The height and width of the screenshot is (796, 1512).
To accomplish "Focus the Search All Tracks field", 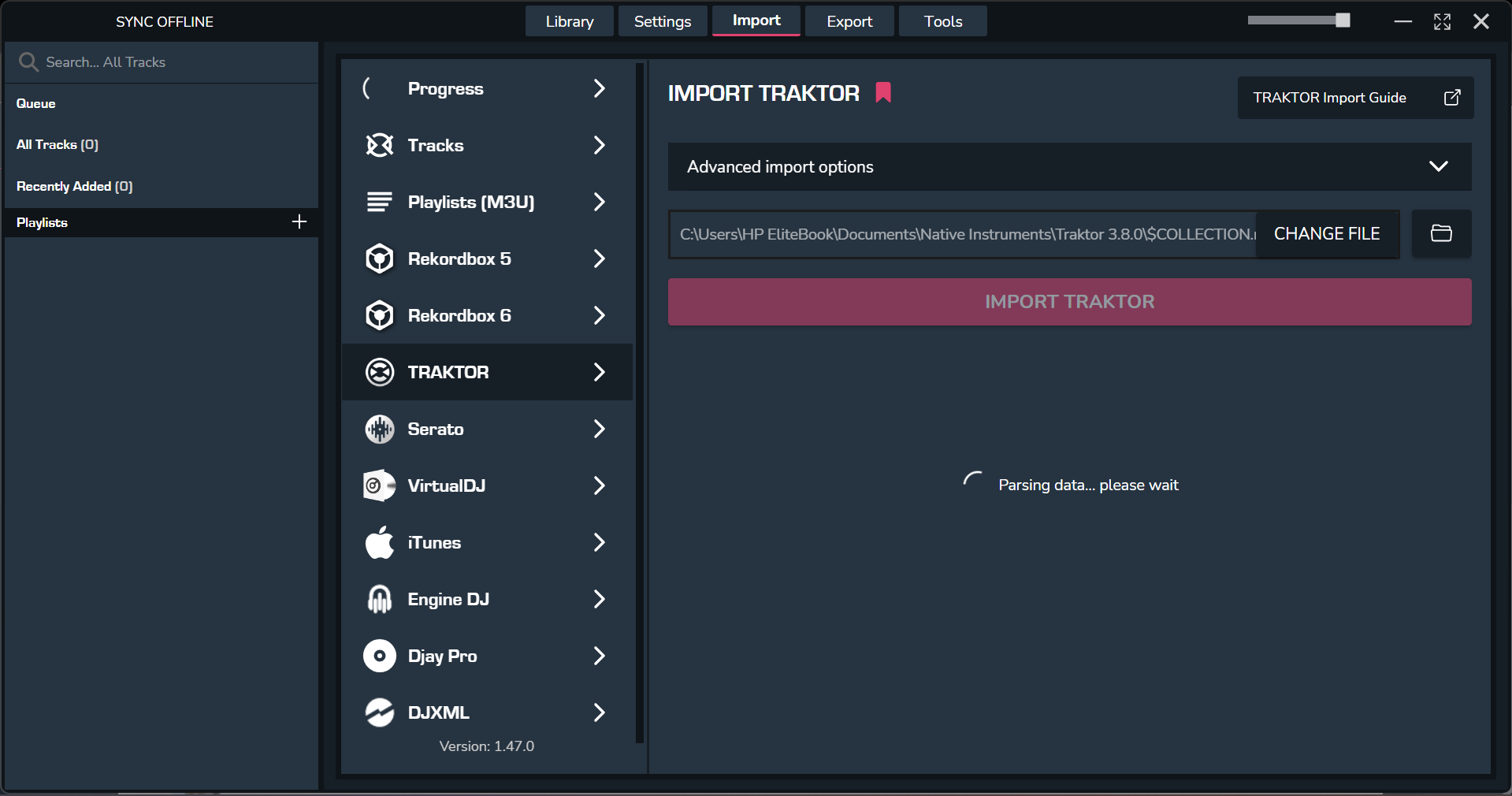I will coord(162,62).
